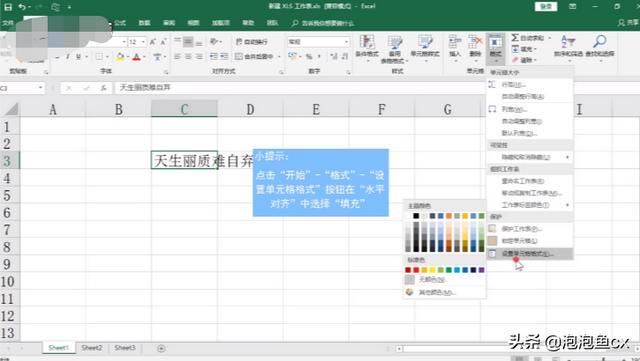The image size is (640, 361).
Task: Open the Formulas (公式) ribbon tab
Action: pyautogui.click(x=120, y=23)
